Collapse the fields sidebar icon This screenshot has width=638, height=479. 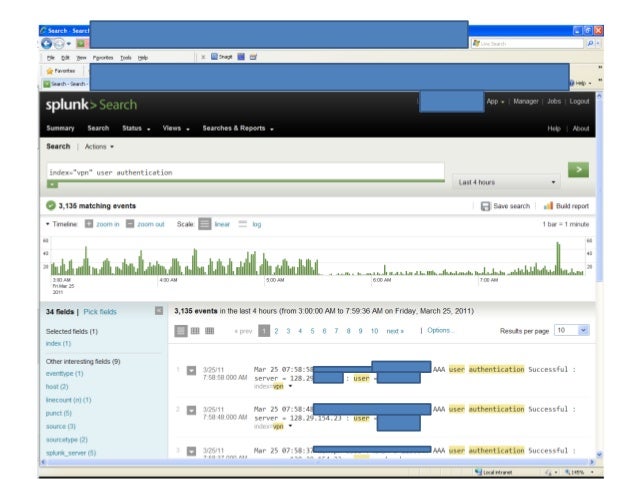[159, 311]
